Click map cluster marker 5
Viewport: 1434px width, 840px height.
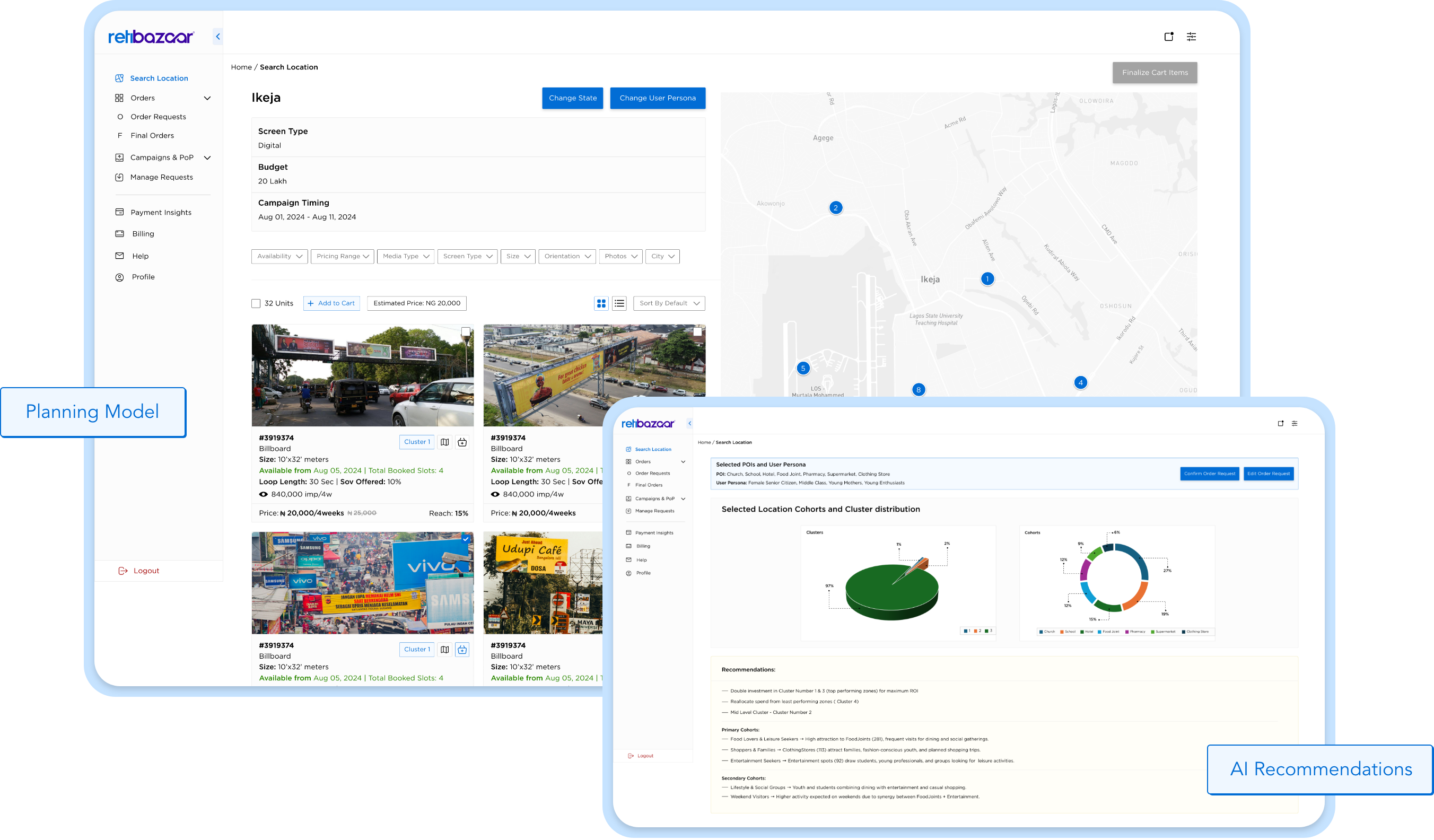click(803, 368)
